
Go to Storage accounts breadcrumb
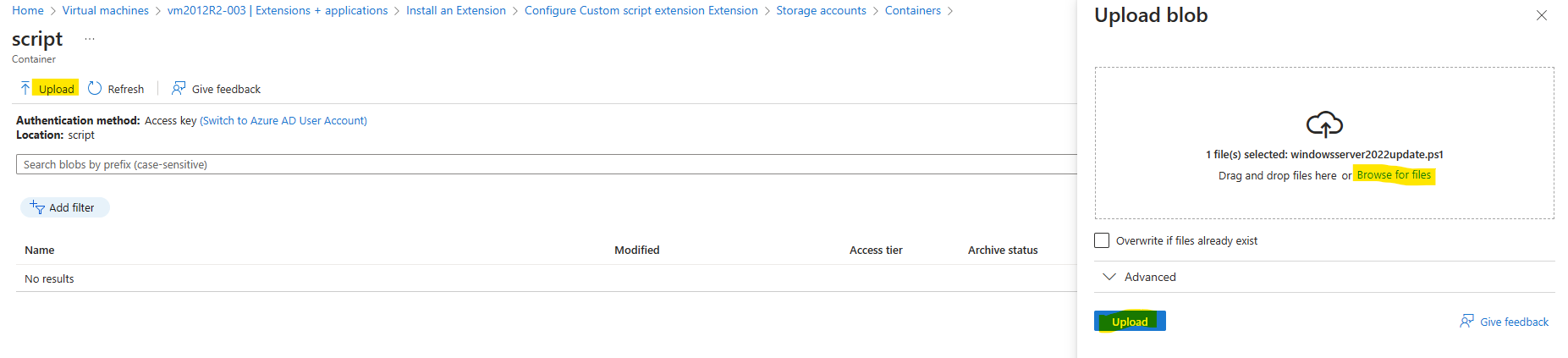[x=821, y=10]
